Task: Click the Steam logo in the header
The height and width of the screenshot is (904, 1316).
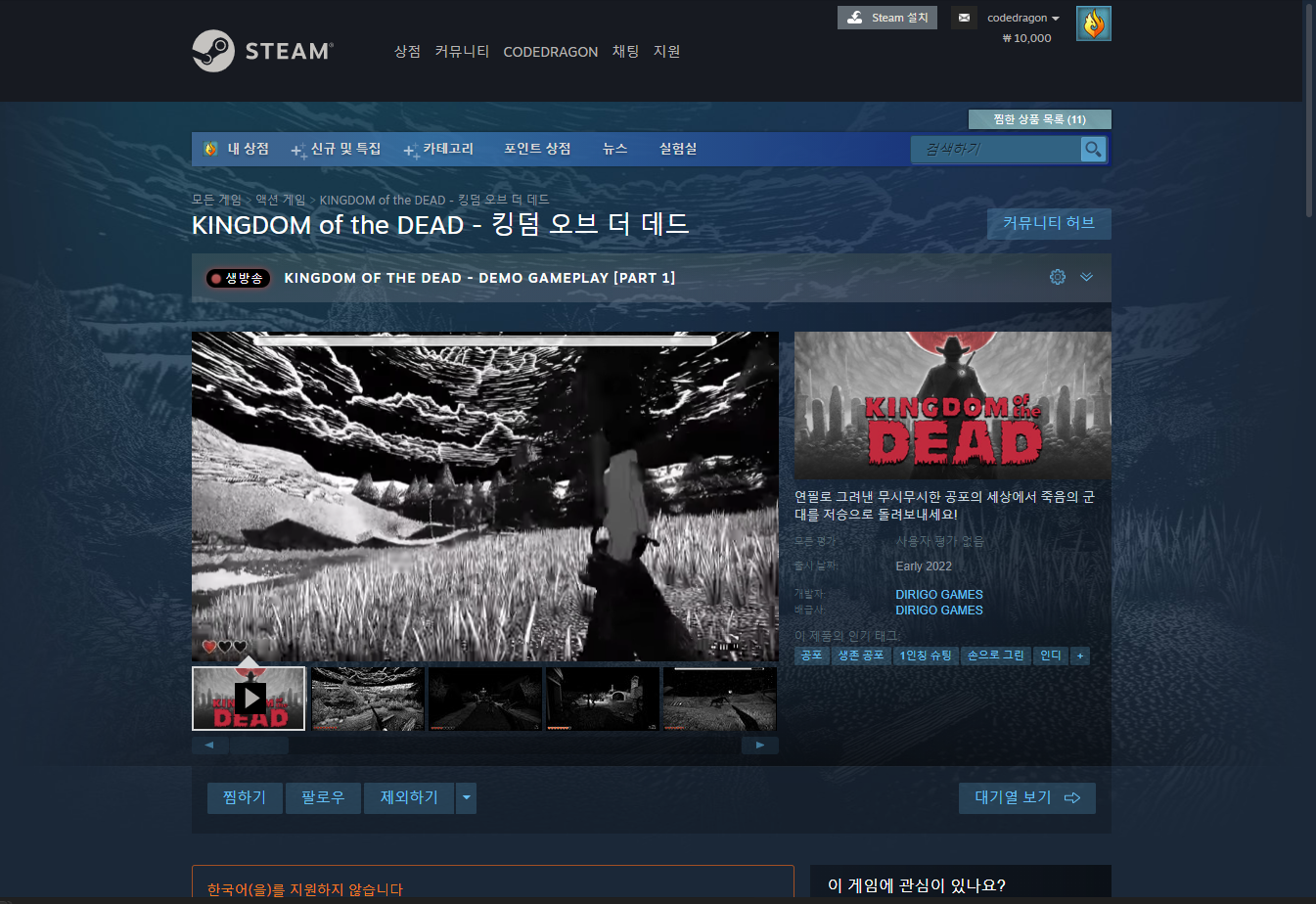Action: 262,51
